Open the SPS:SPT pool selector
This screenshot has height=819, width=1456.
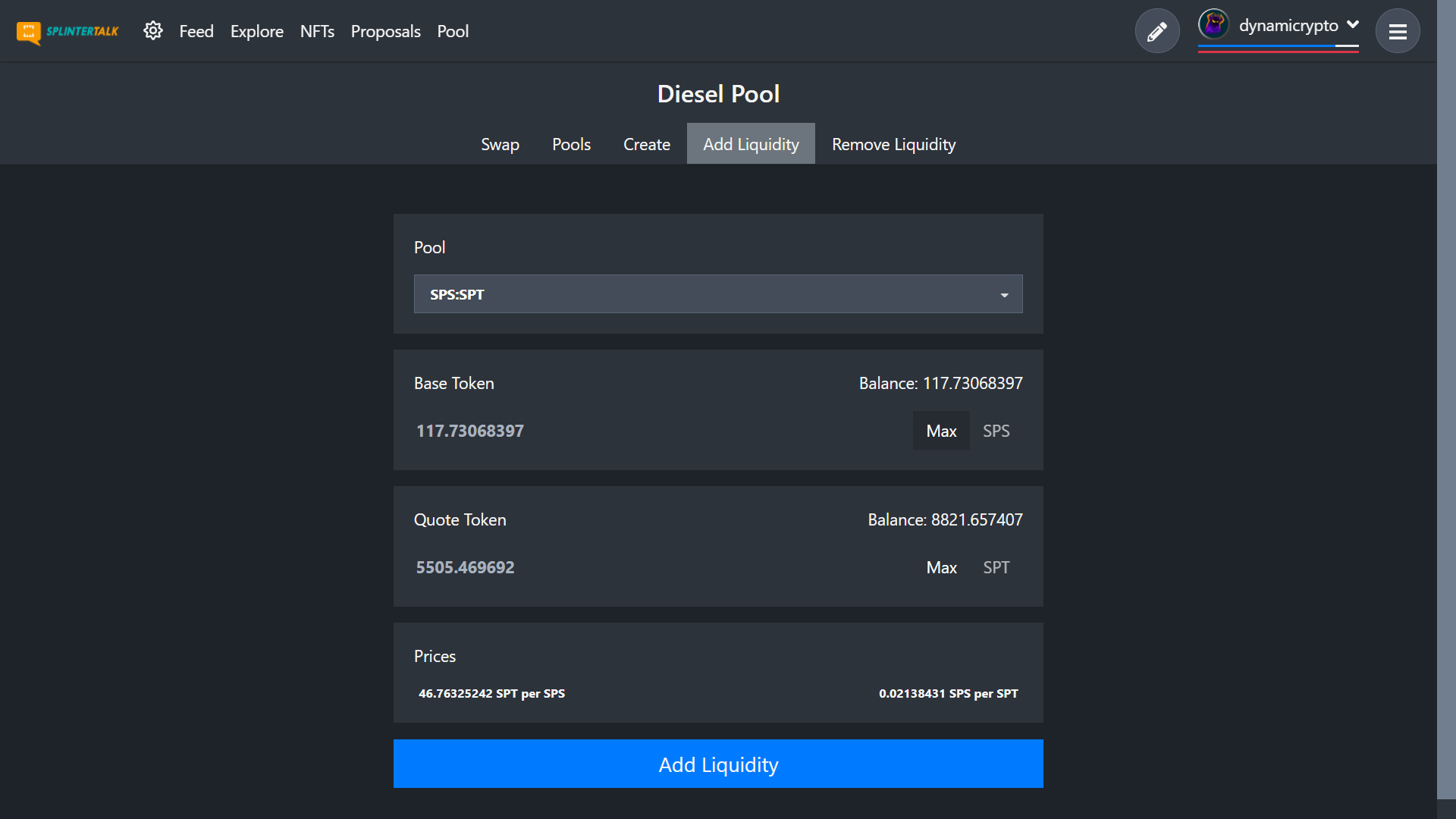[x=718, y=294]
